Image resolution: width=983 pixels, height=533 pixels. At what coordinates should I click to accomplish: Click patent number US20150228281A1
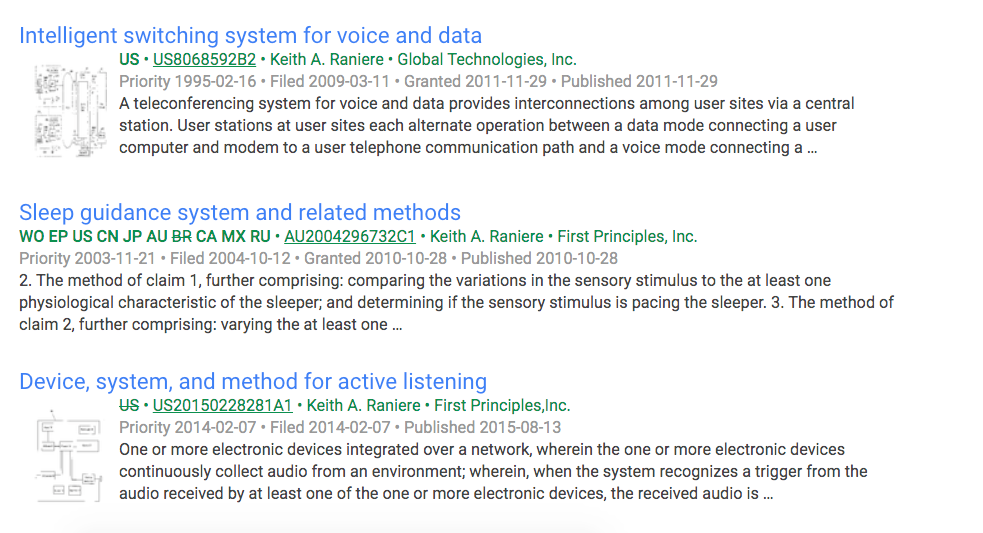[223, 406]
